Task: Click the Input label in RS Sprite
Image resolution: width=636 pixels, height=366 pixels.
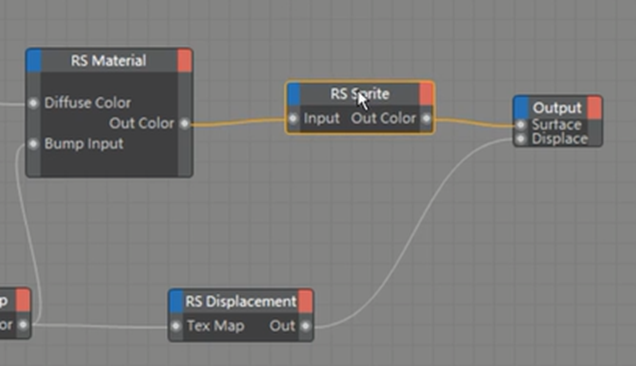Action: coord(322,118)
